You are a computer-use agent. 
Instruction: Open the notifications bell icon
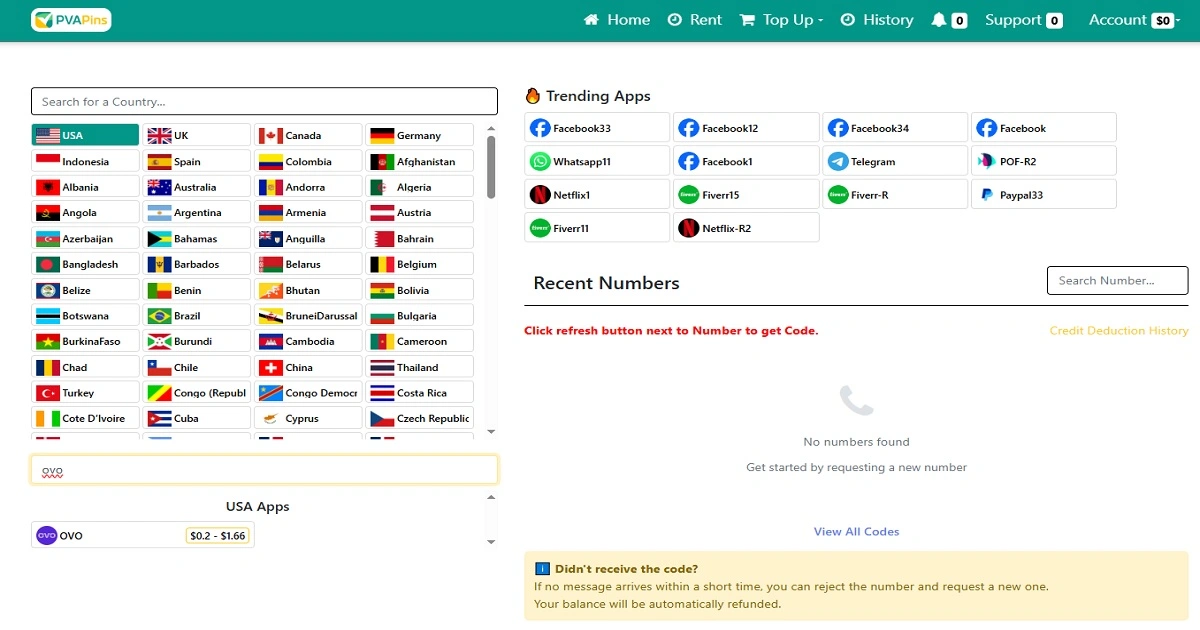pyautogui.click(x=938, y=20)
